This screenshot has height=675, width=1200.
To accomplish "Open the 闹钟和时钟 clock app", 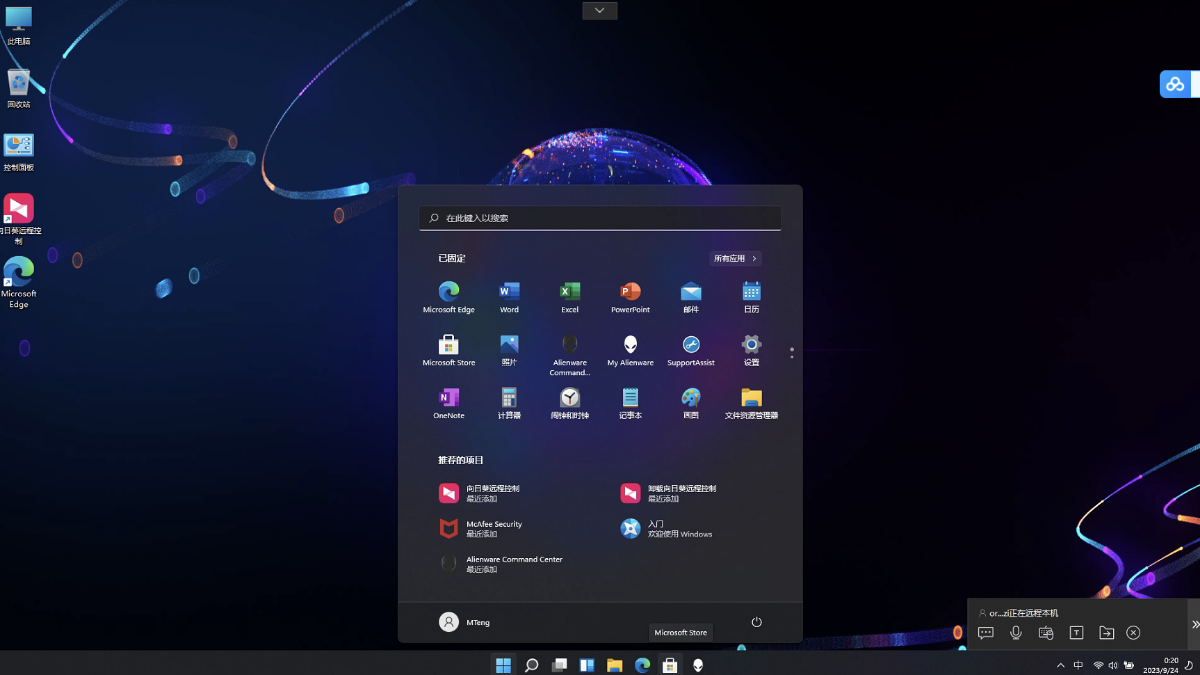I will tap(570, 402).
